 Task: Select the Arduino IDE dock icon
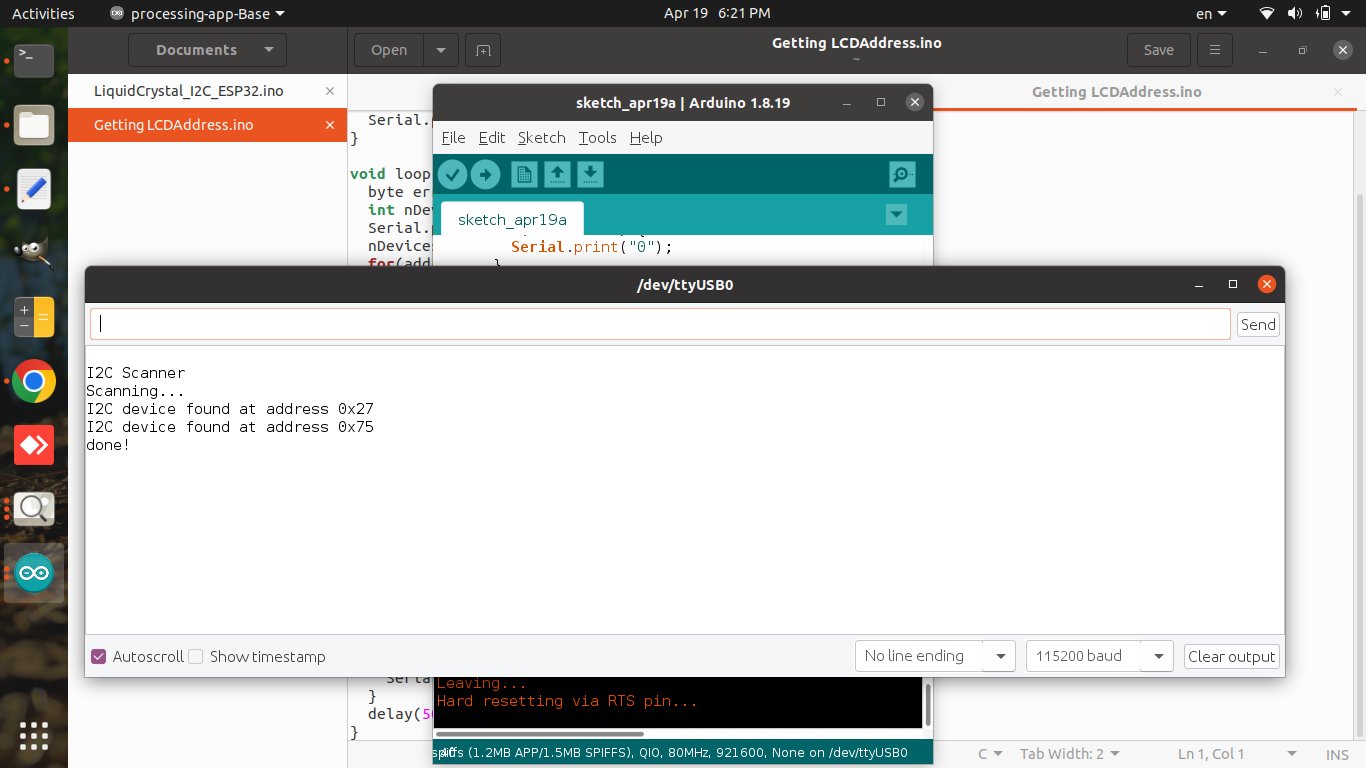(x=34, y=573)
